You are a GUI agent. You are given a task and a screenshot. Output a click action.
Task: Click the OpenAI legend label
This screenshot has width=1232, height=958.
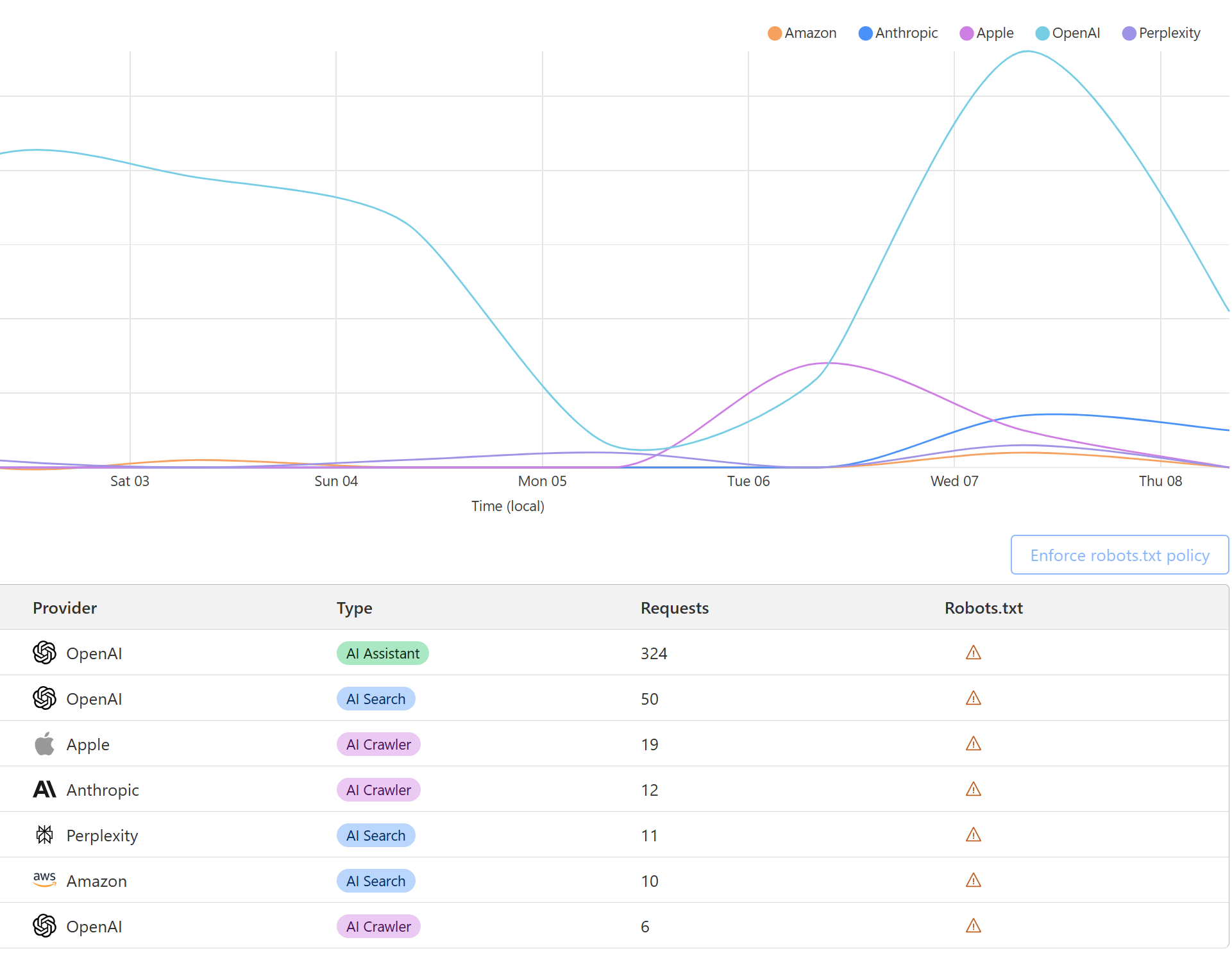[x=1076, y=33]
